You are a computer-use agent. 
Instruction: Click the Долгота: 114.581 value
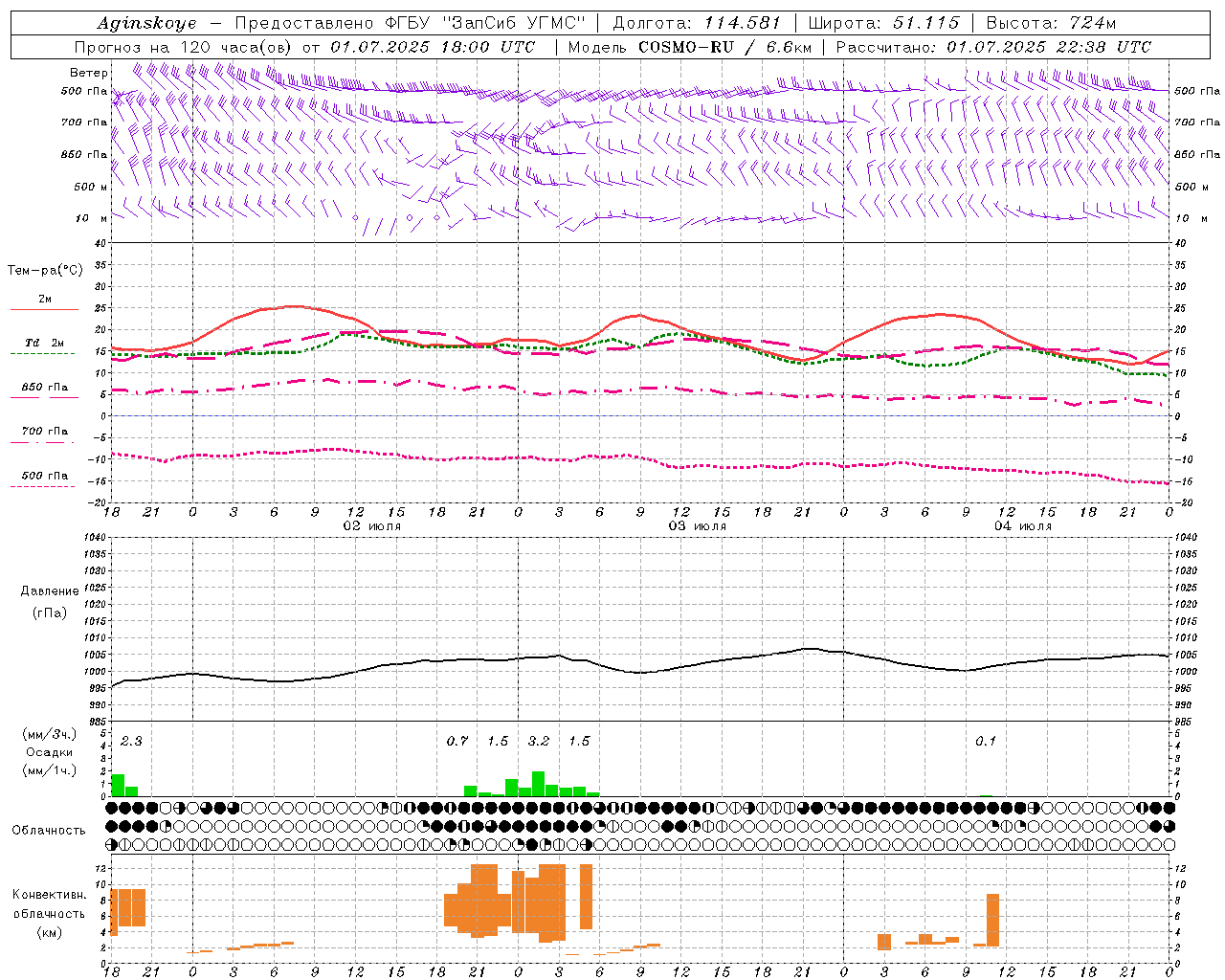tap(696, 23)
